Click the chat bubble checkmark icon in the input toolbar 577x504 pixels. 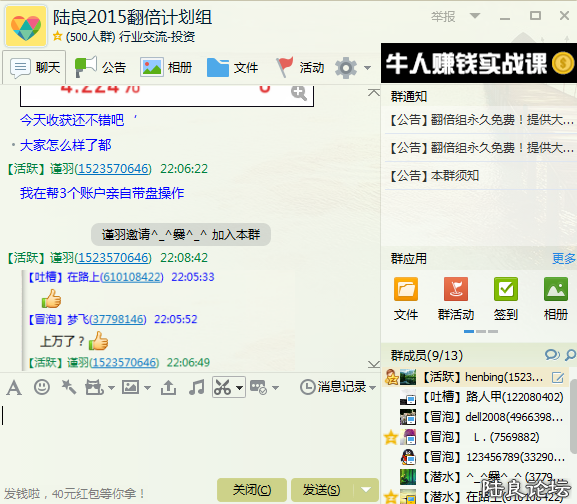tap(258, 387)
